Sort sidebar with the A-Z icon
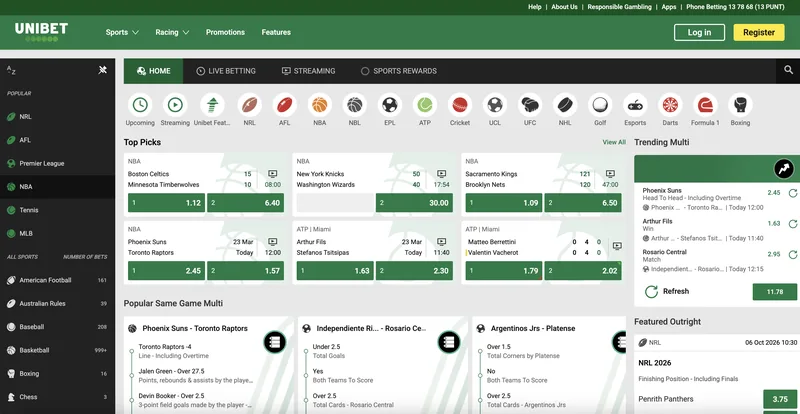This screenshot has width=800, height=414. (11, 70)
